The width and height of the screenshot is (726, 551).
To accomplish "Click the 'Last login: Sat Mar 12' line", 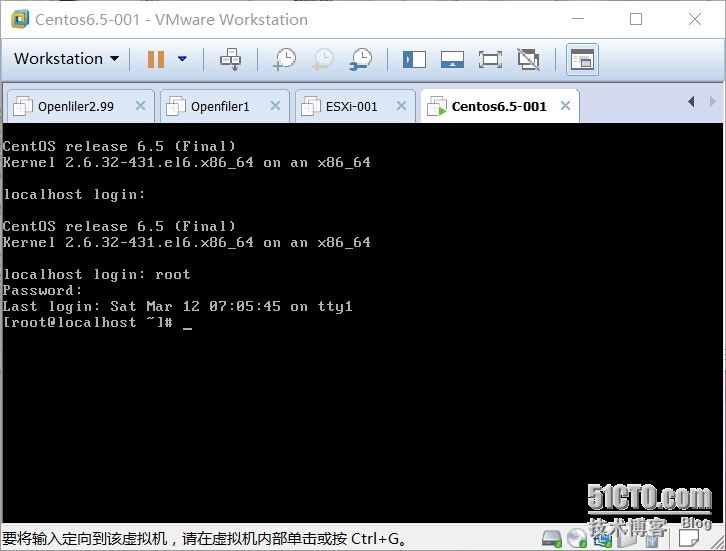I will point(178,307).
